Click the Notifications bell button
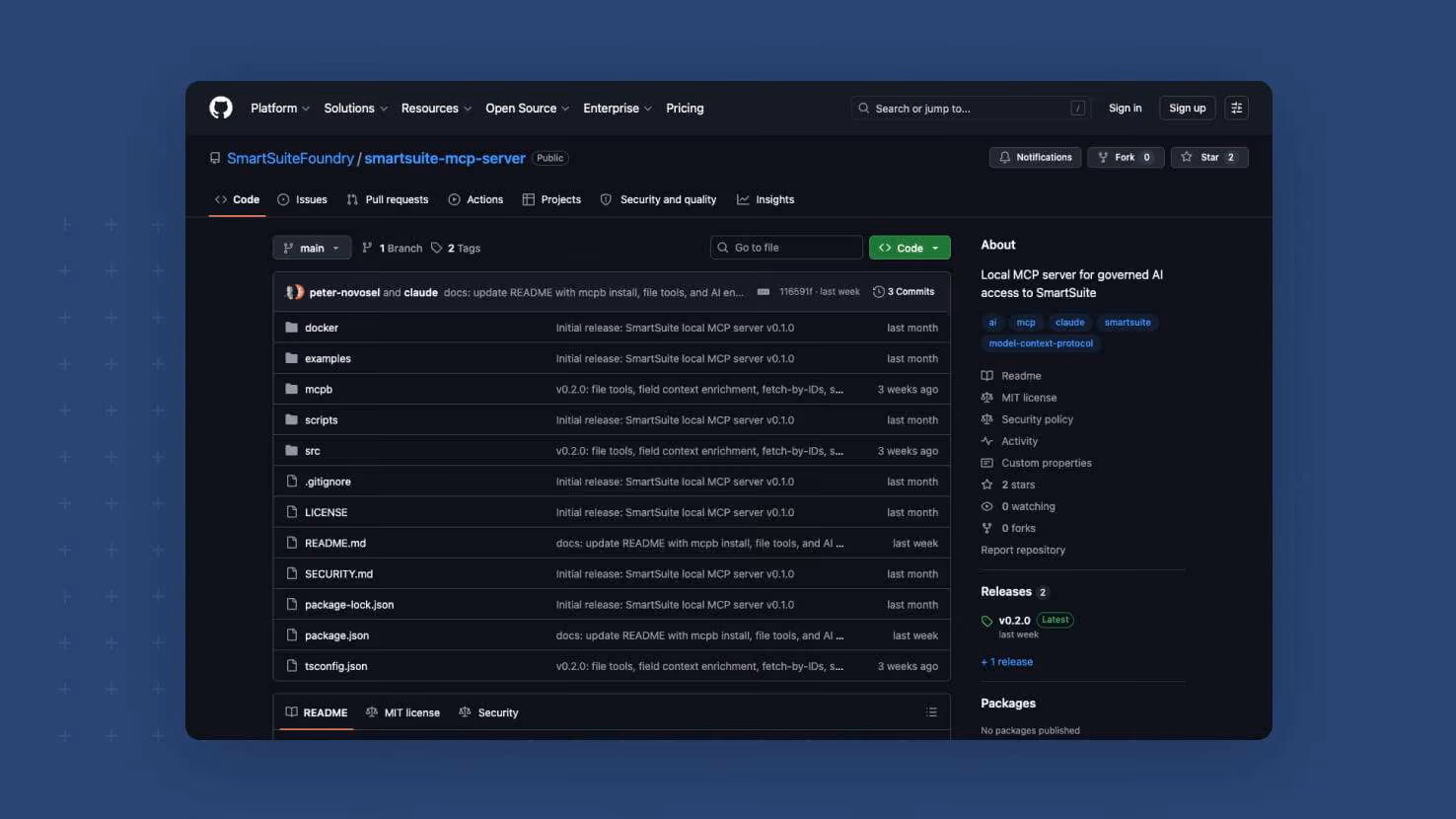This screenshot has width=1456, height=819. [x=1035, y=157]
